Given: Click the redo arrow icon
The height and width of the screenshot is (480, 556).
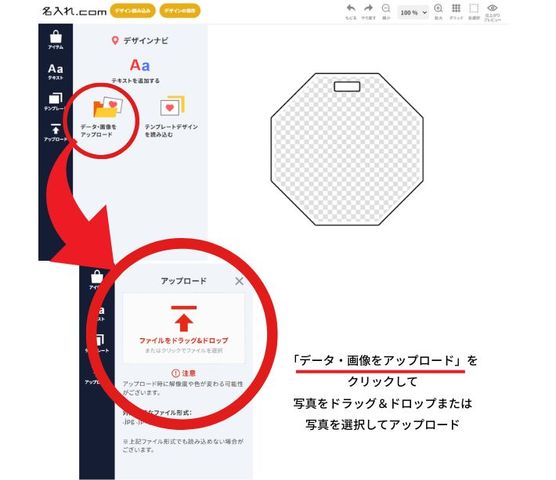Looking at the screenshot, I should (x=368, y=9).
